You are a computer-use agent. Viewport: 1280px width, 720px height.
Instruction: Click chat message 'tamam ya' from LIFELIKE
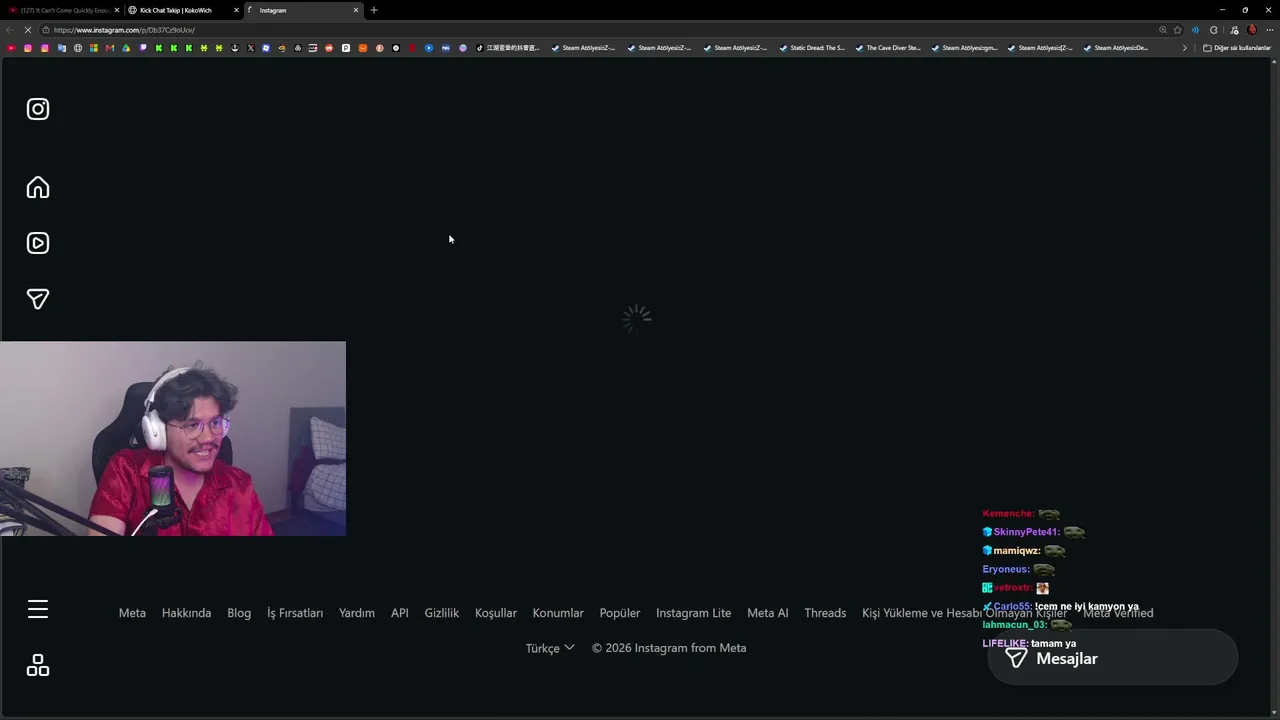click(x=1053, y=644)
